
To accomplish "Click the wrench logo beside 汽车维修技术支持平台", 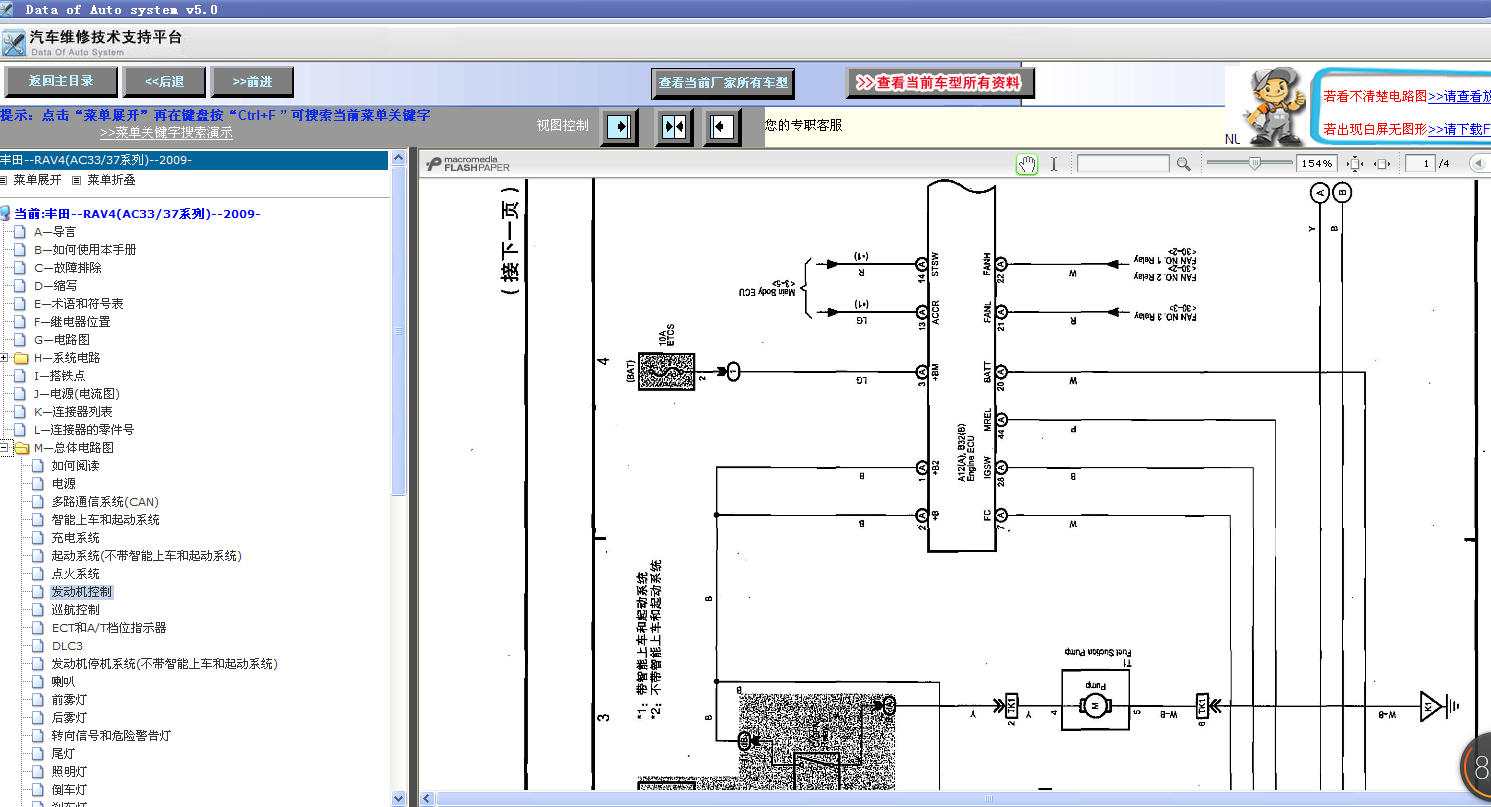I will [13, 42].
